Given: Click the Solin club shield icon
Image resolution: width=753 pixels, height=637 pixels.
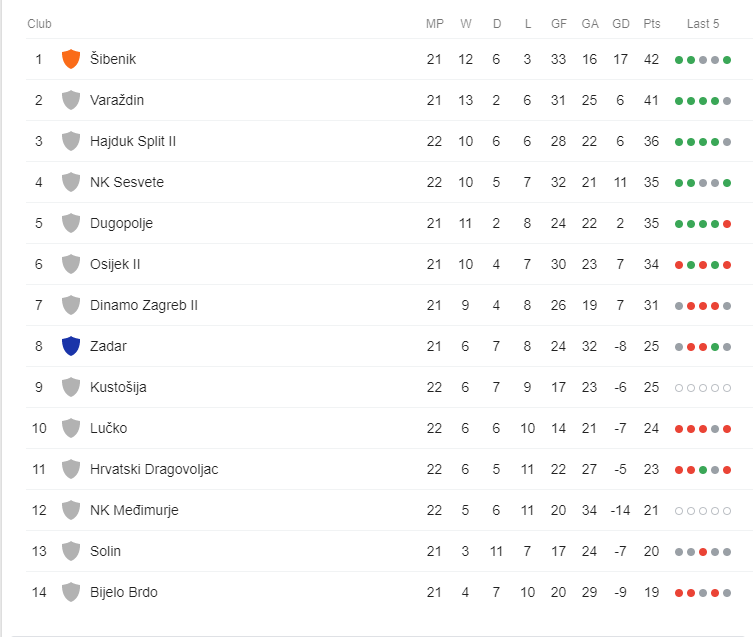Looking at the screenshot, I should point(70,551).
